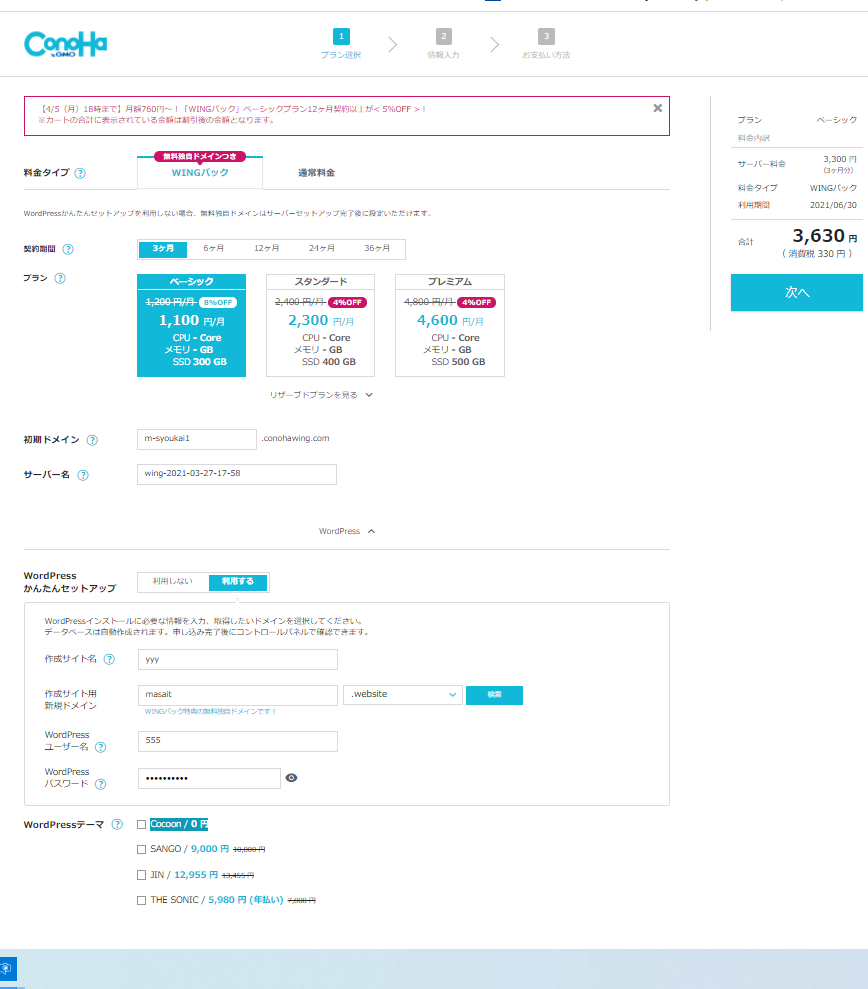
Task: Click the 検索 domain search button
Action: [495, 695]
